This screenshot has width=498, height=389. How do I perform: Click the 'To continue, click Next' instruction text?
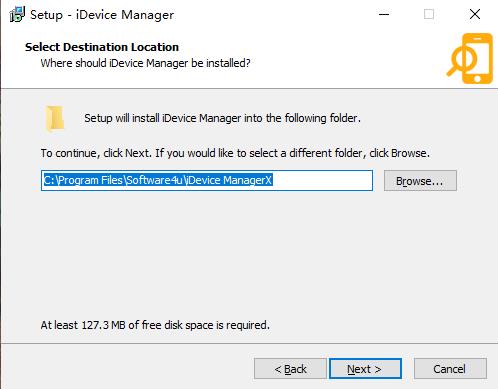click(235, 153)
